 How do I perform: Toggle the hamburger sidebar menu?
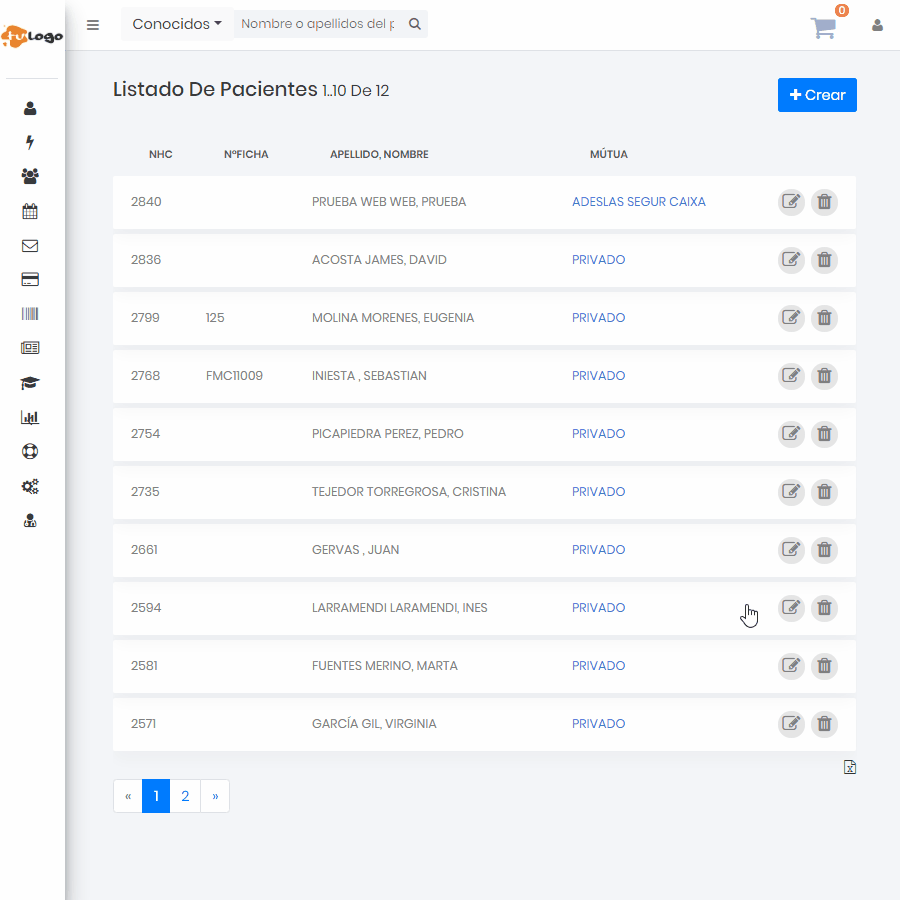(x=93, y=25)
